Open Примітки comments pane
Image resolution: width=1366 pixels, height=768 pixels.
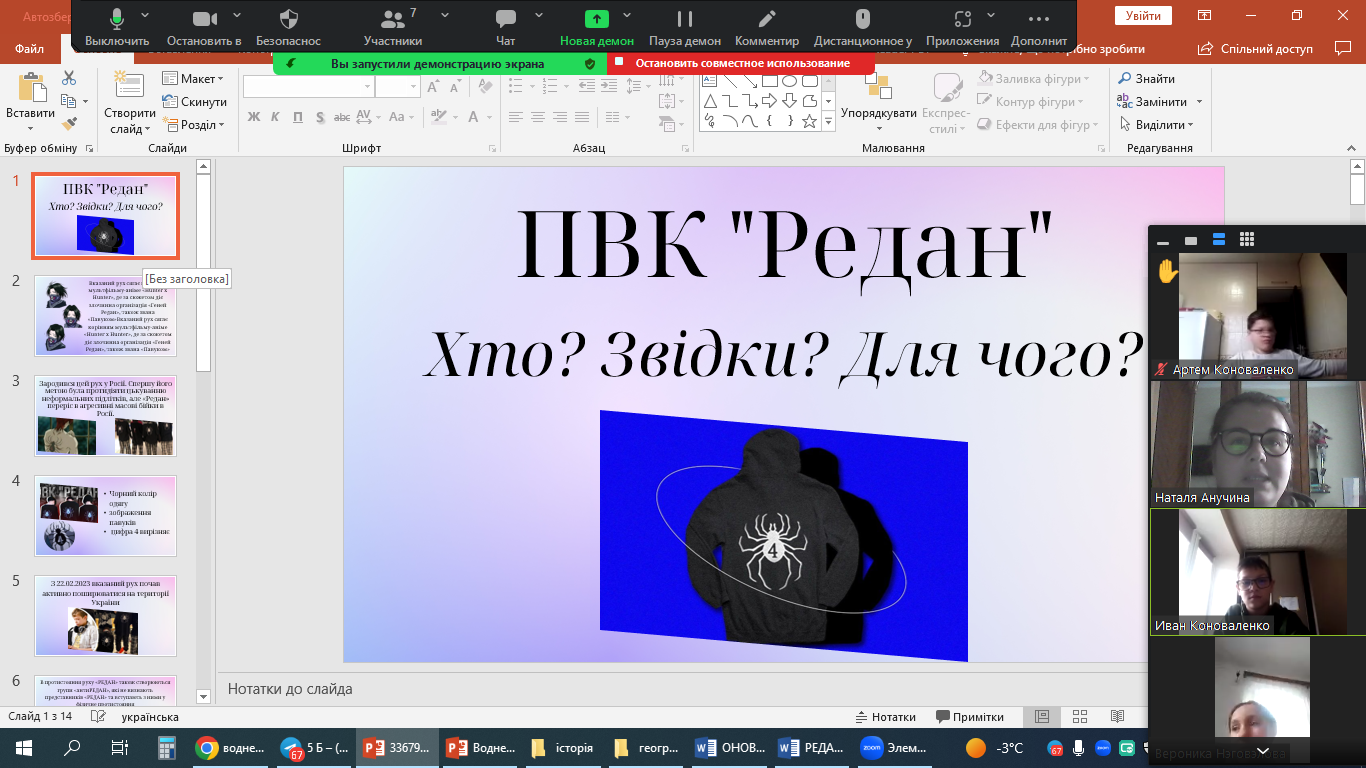click(x=970, y=717)
